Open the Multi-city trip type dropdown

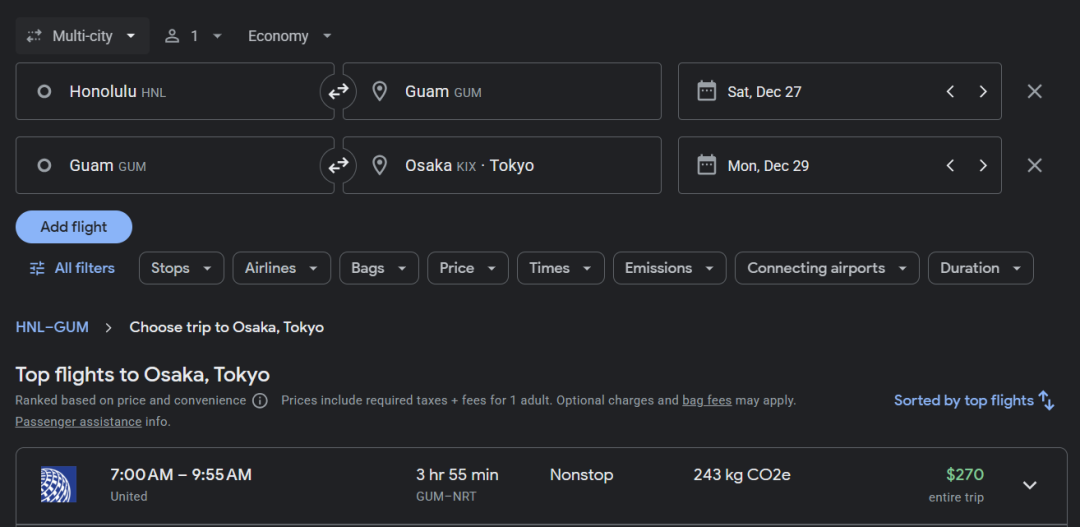[83, 36]
